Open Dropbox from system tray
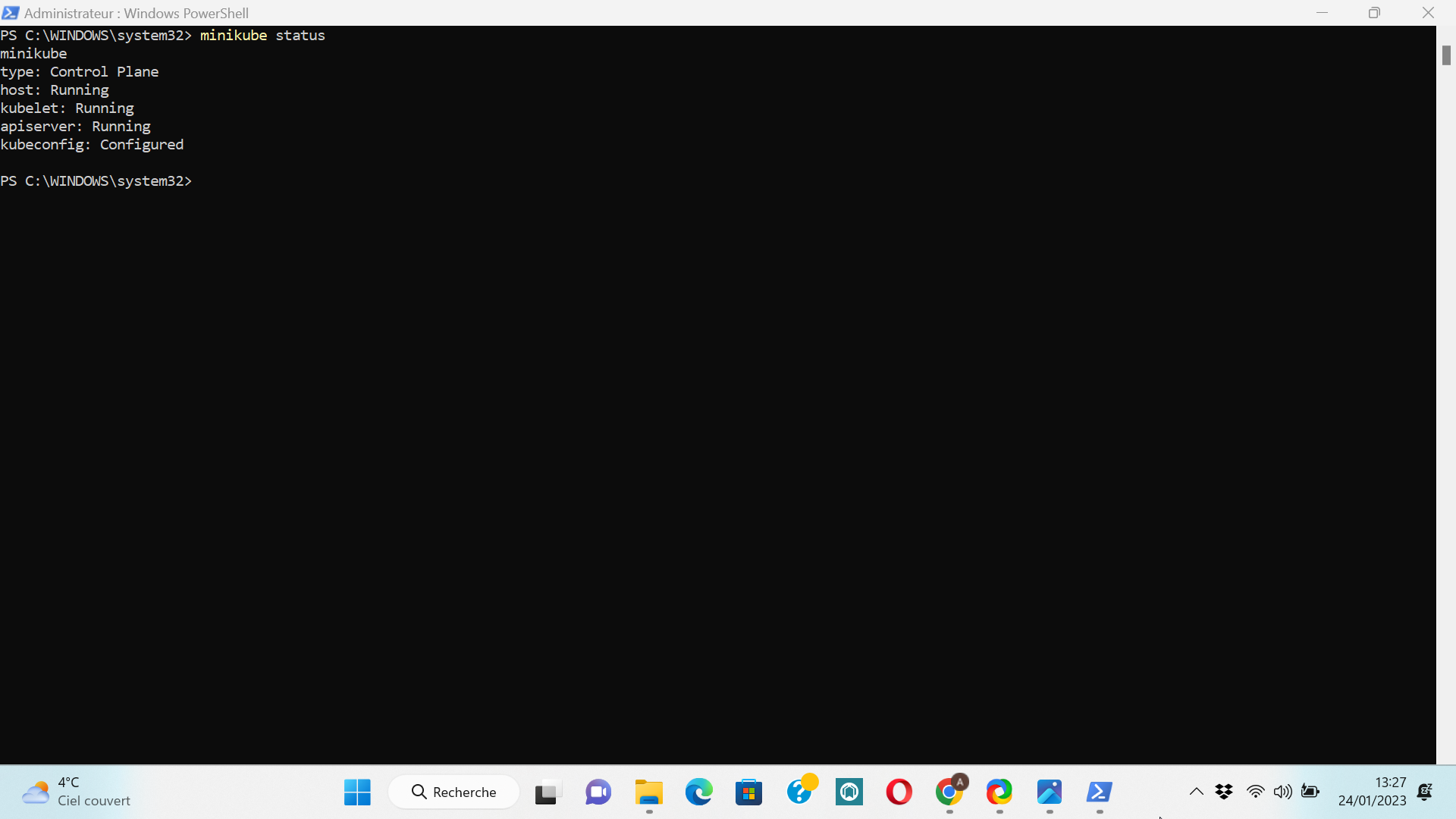 point(1224,792)
